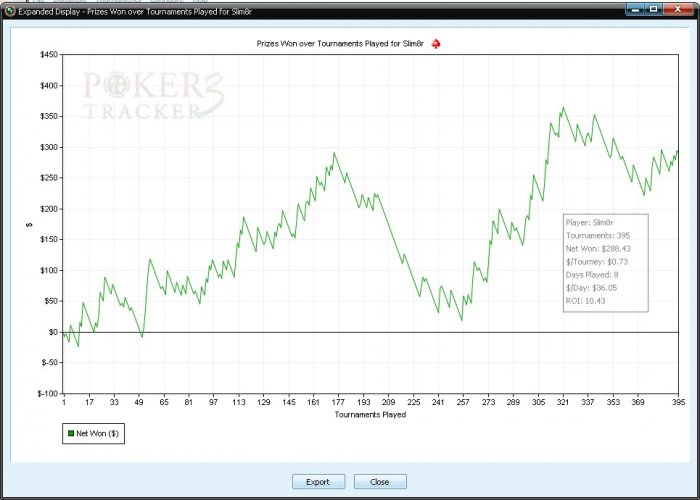Screen dimensions: 700x500
Task: Click the '$' y-axis title
Action: tap(30, 225)
